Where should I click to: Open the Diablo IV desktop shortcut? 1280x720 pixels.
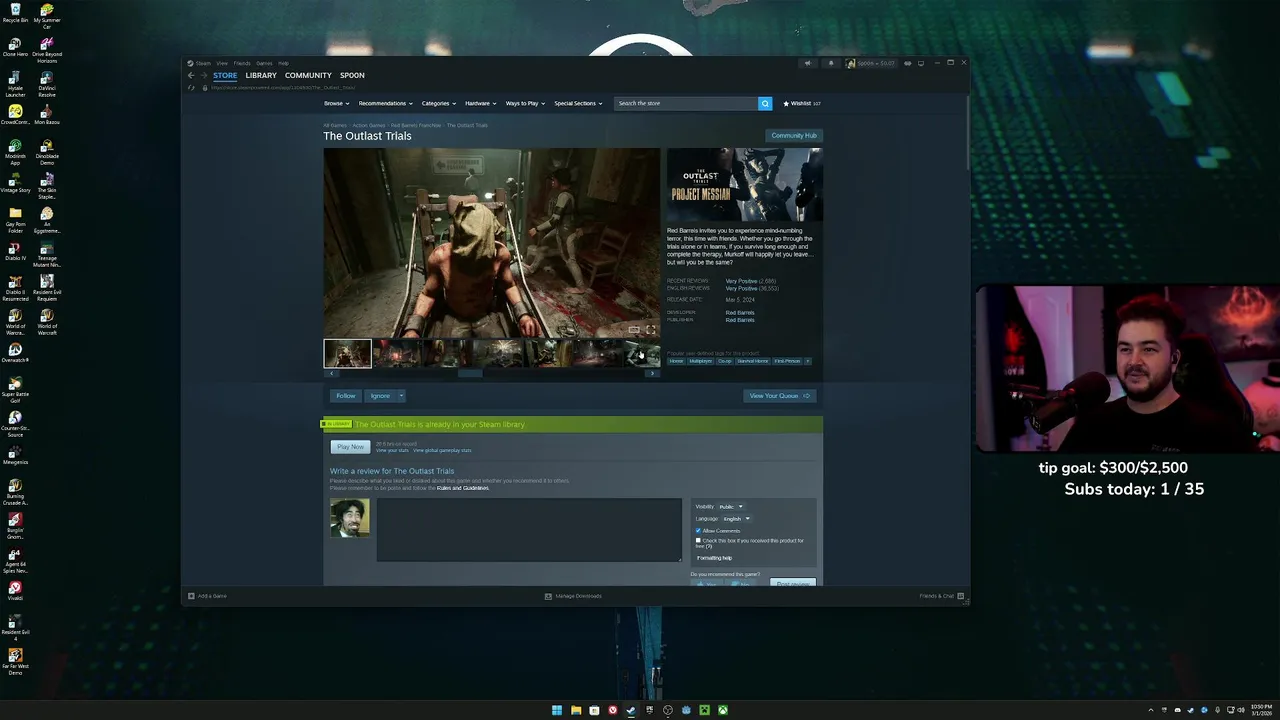pos(15,250)
